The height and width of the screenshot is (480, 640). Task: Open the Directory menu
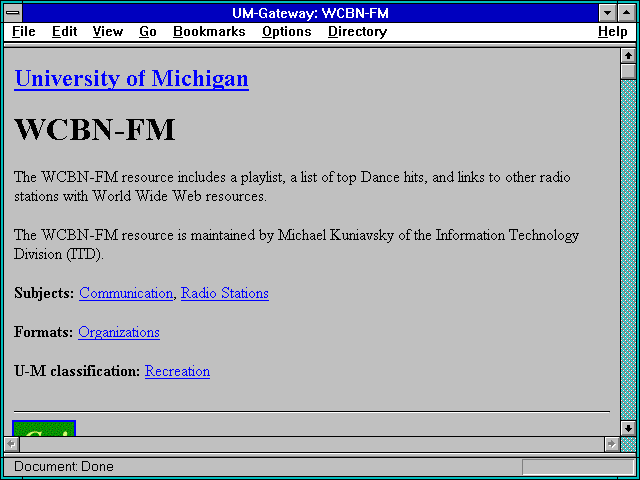point(358,32)
